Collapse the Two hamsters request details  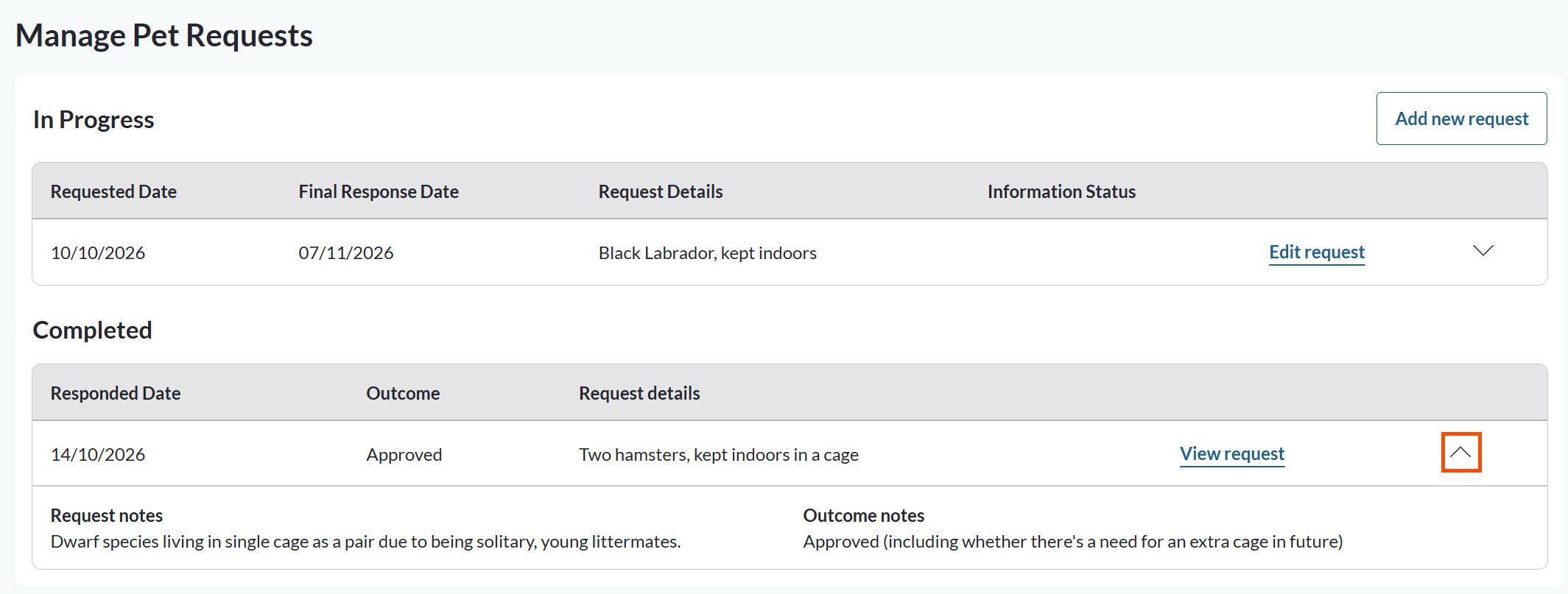tap(1460, 453)
